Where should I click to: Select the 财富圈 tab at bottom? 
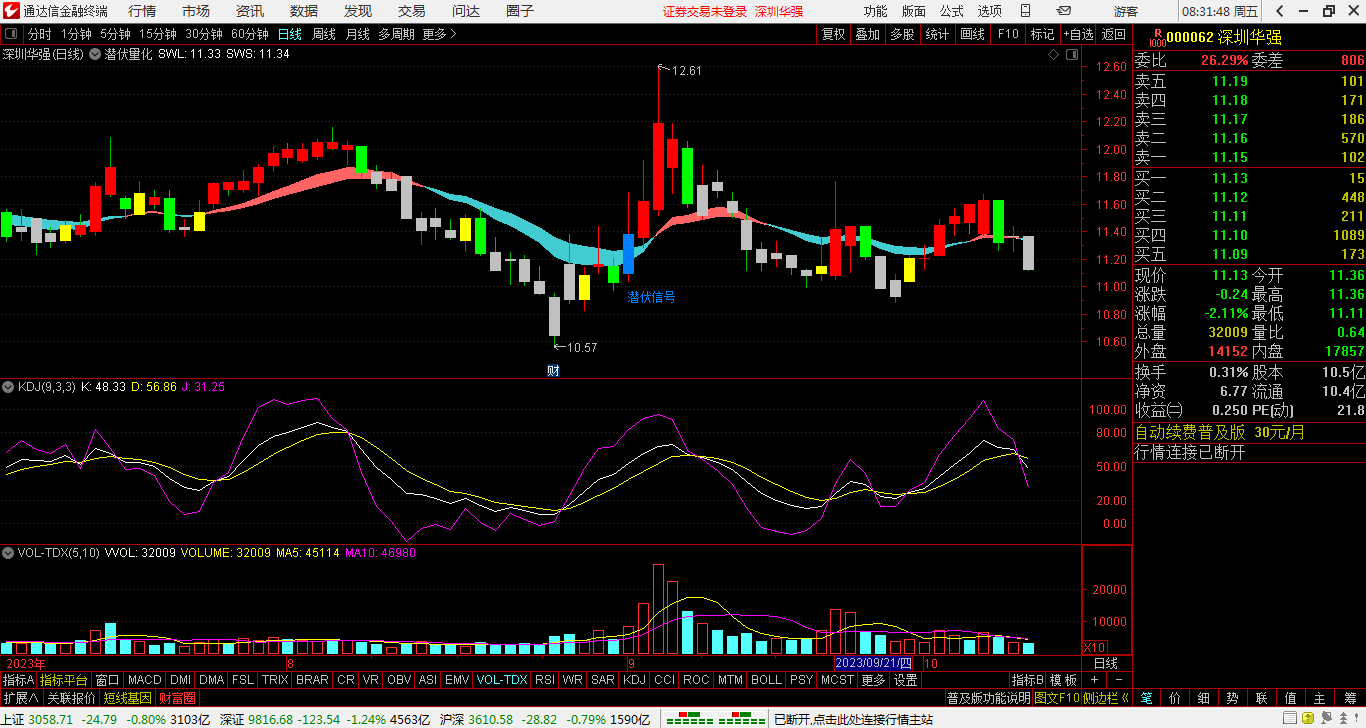[x=177, y=697]
